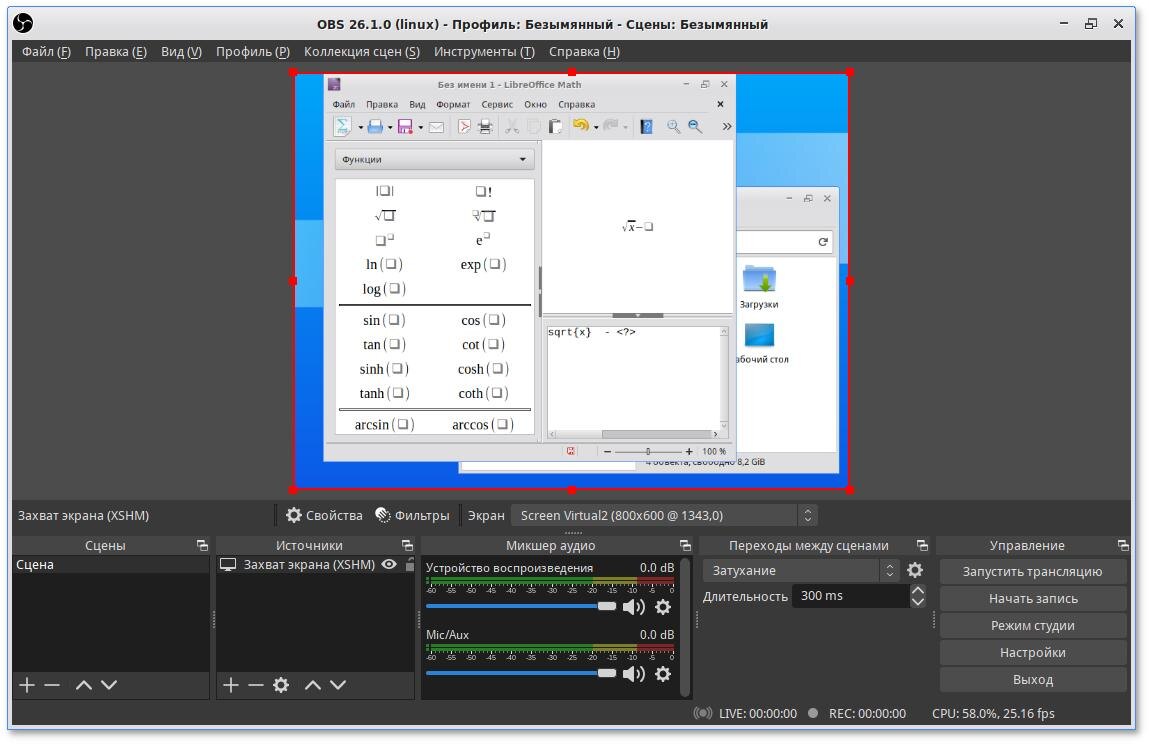
Task: Open the Профиль (P) menu
Action: pos(253,51)
